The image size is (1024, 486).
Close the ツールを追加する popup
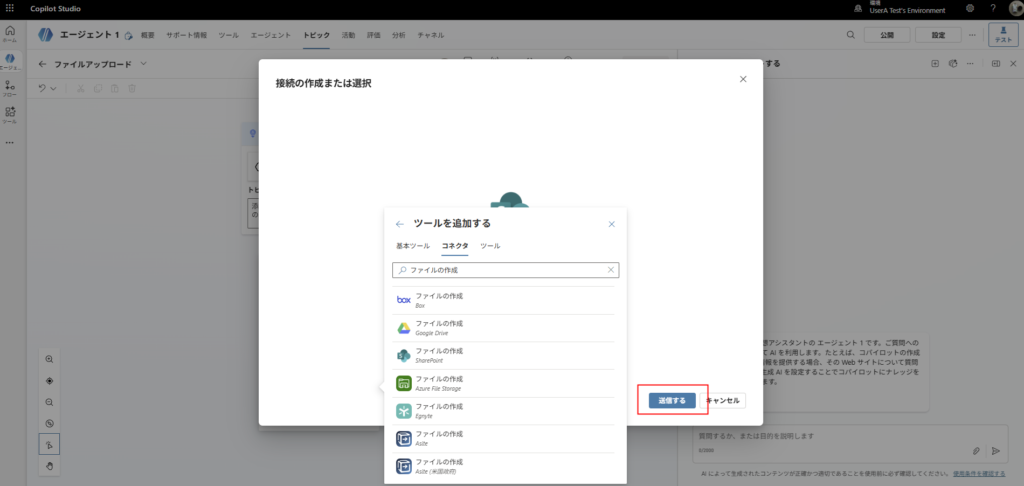(612, 225)
